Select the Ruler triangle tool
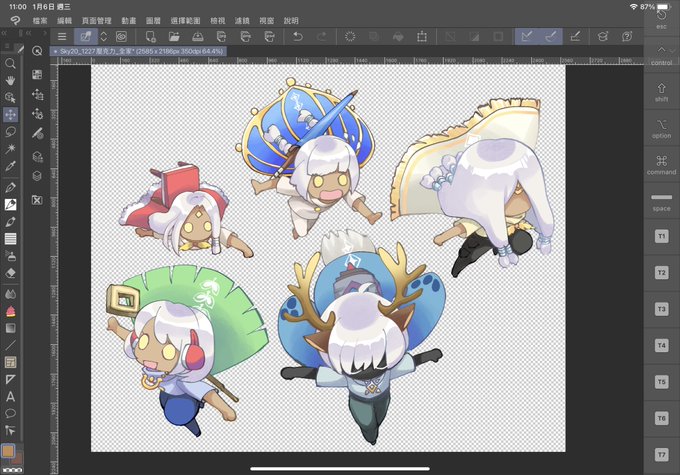Screen dimensions: 680x475 point(10,380)
